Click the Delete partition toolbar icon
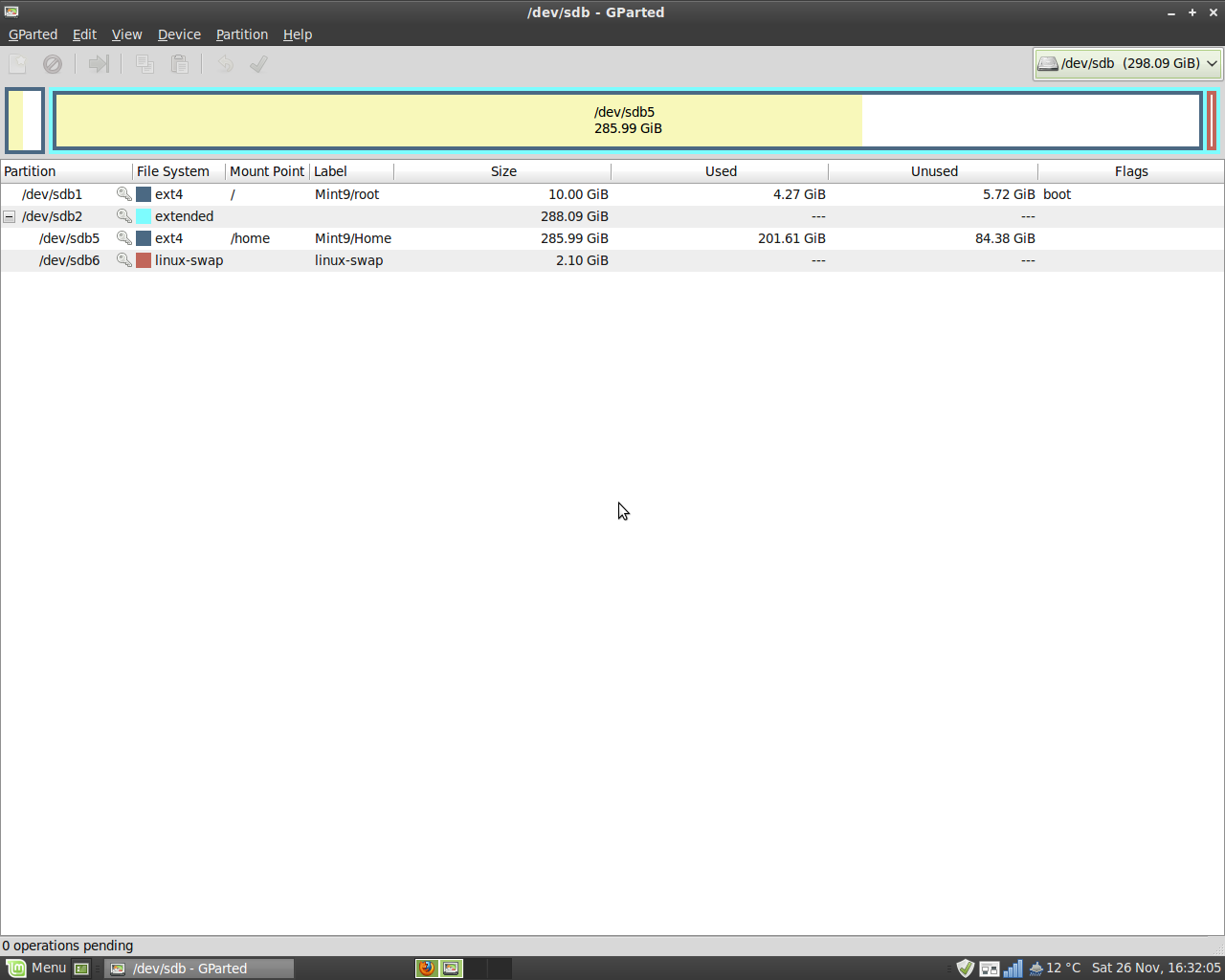Viewport: 1225px width, 980px height. tap(53, 64)
